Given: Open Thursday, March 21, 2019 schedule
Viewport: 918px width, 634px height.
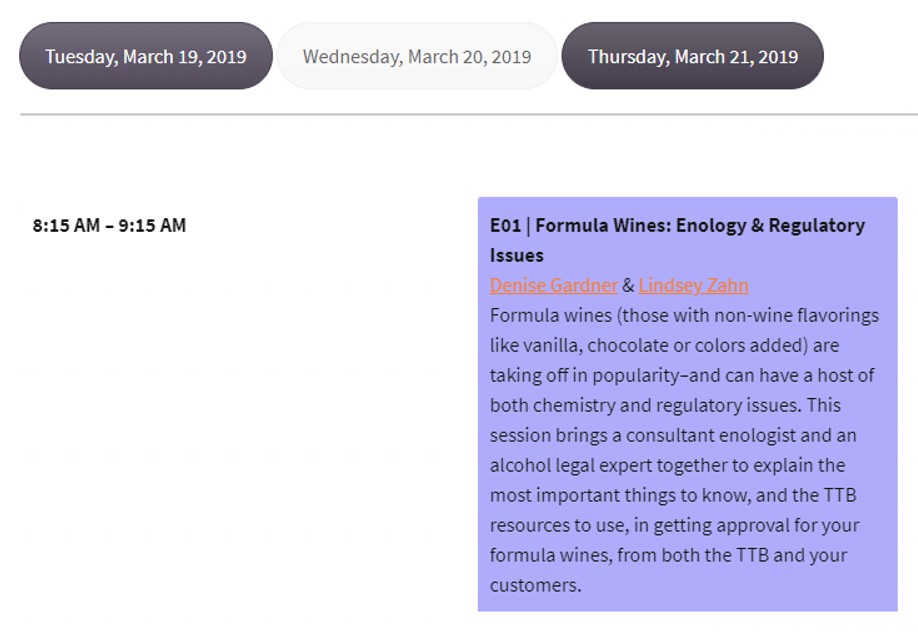Looking at the screenshot, I should point(693,56).
